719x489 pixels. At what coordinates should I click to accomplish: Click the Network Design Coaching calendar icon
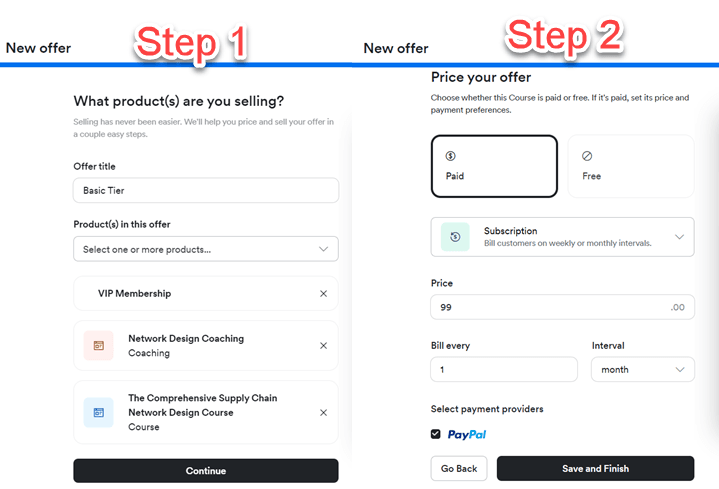98,346
